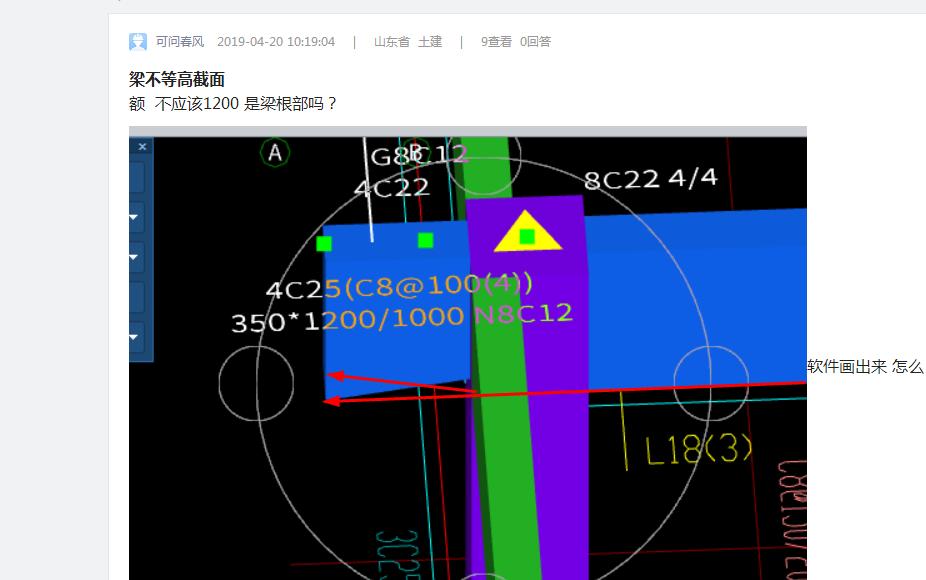Viewport: 926px width, 580px height.
Task: Click the beam label L18(3)
Action: [699, 451]
